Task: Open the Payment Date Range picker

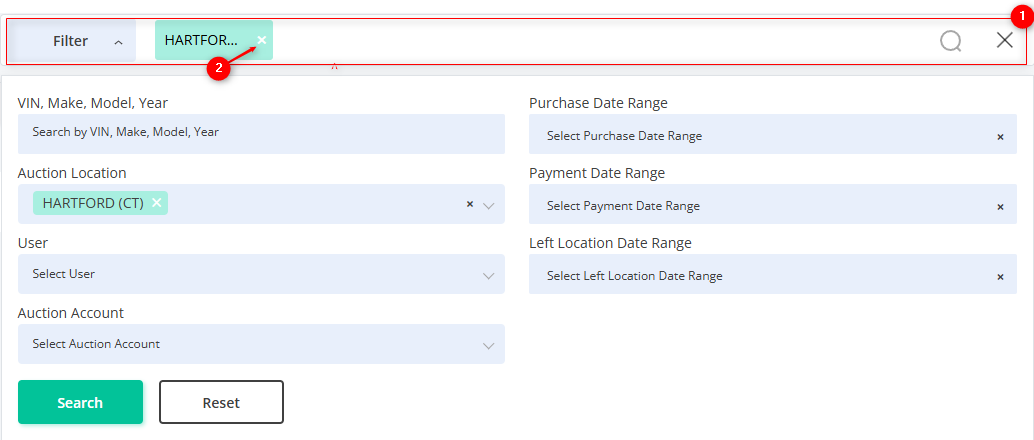Action: point(760,206)
